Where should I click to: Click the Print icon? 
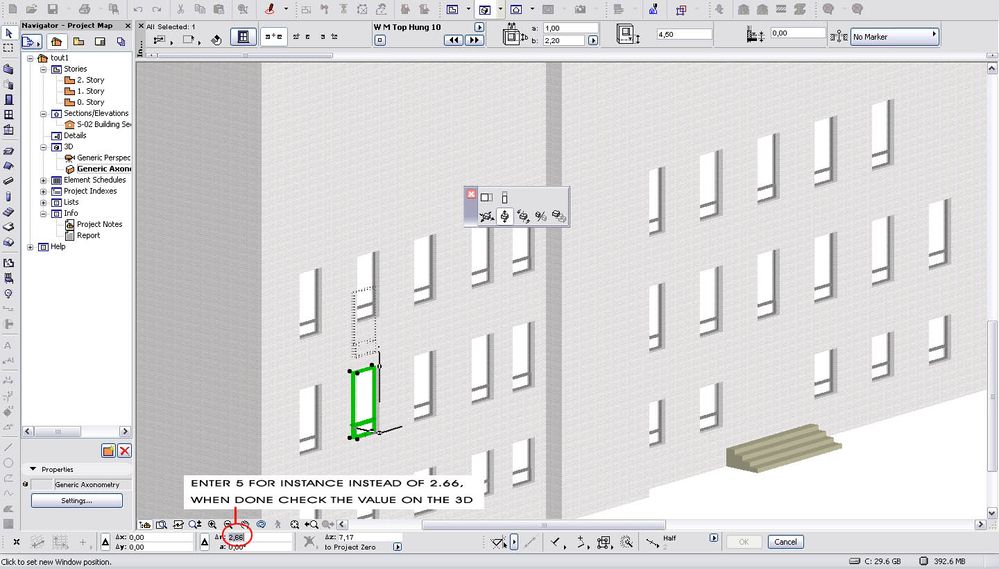tap(84, 9)
